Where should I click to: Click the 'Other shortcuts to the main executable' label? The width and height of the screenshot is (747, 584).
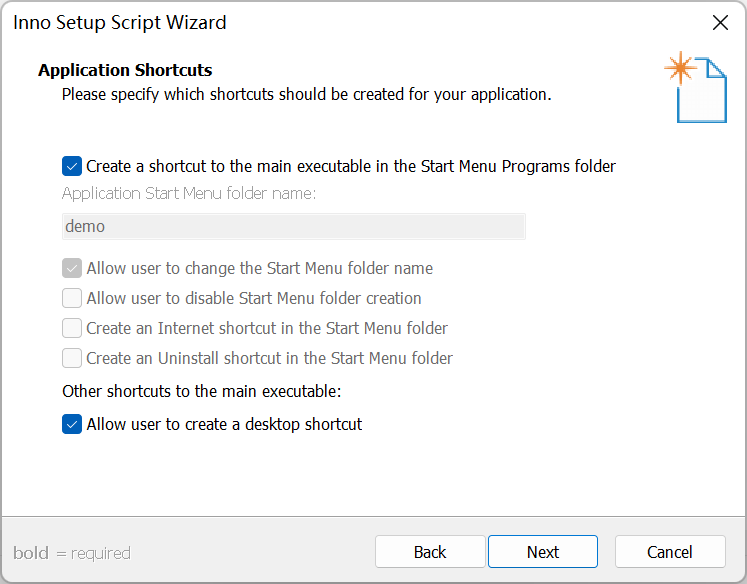pyautogui.click(x=201, y=391)
